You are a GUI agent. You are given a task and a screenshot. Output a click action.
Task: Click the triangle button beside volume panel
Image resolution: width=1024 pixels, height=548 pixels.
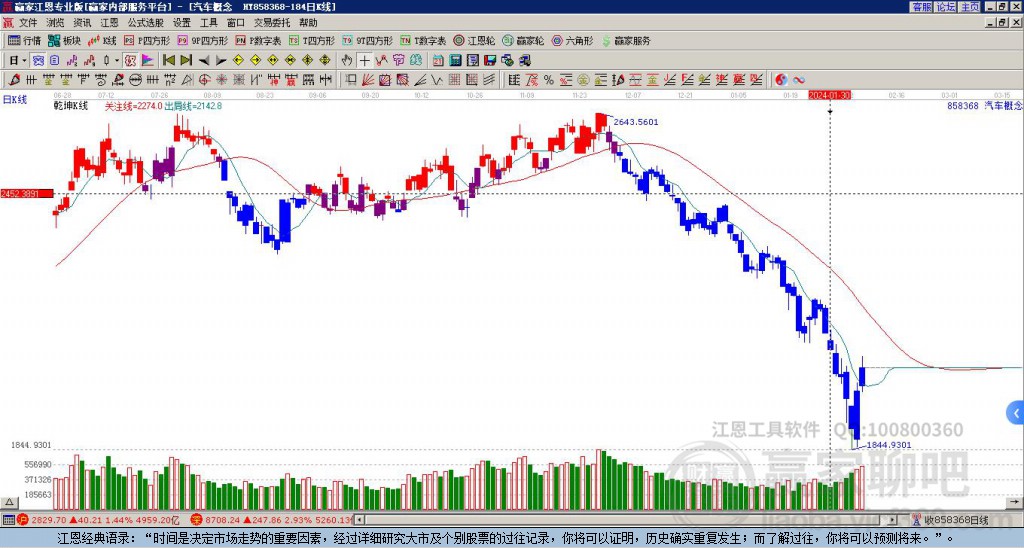coord(9,502)
